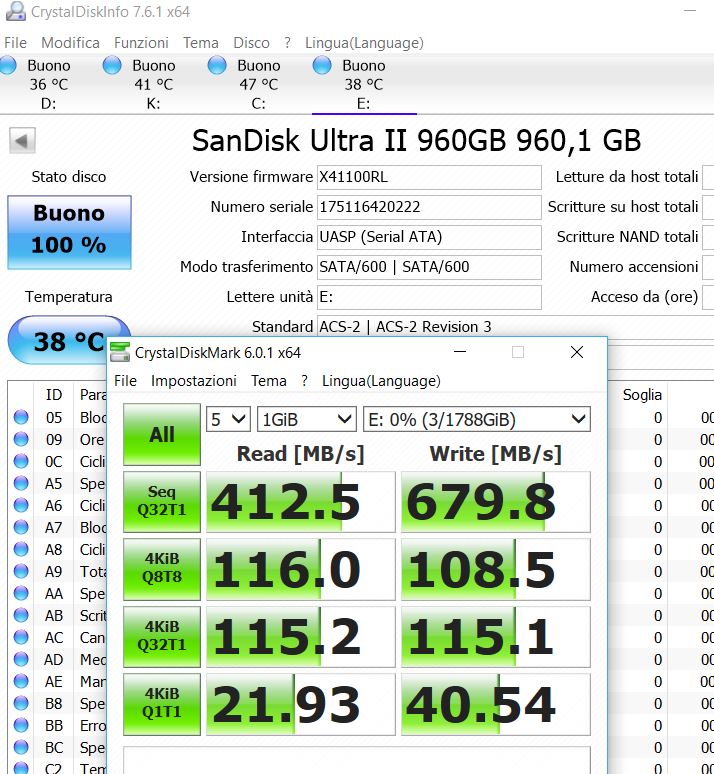The height and width of the screenshot is (774, 714).
Task: Click the blue status dot for attribute AE
Action: click(x=21, y=681)
